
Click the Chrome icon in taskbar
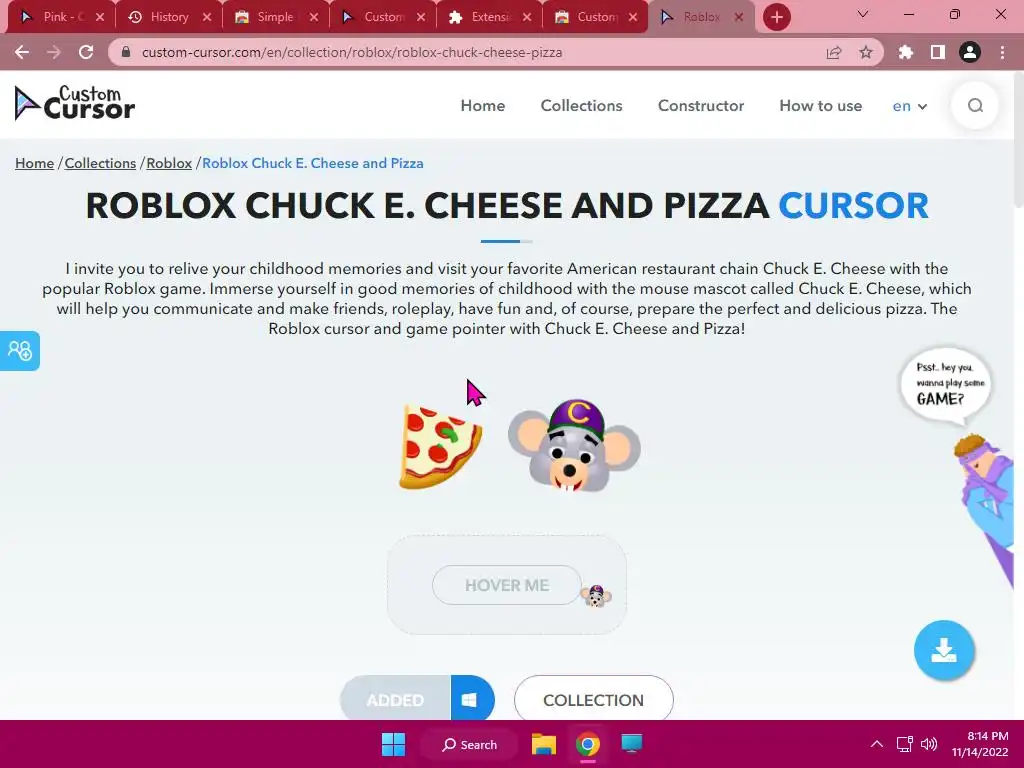pos(588,744)
